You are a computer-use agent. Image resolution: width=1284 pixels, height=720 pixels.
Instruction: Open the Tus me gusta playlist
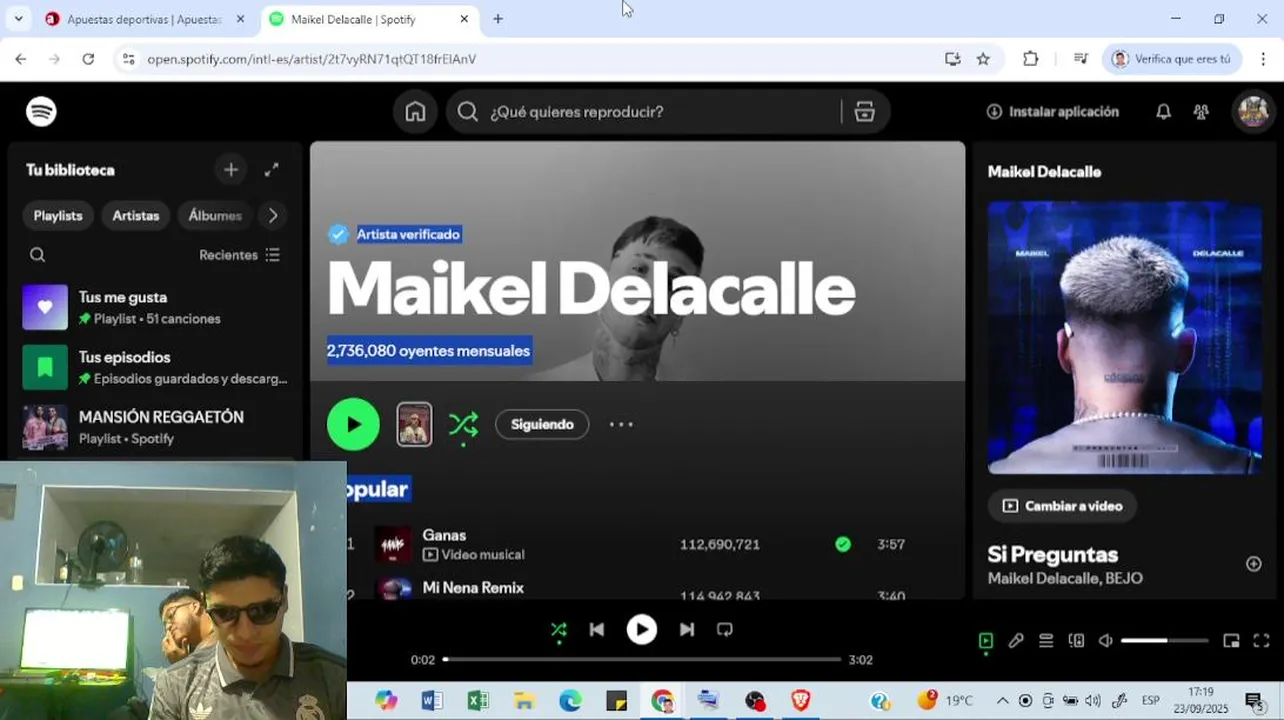155,307
